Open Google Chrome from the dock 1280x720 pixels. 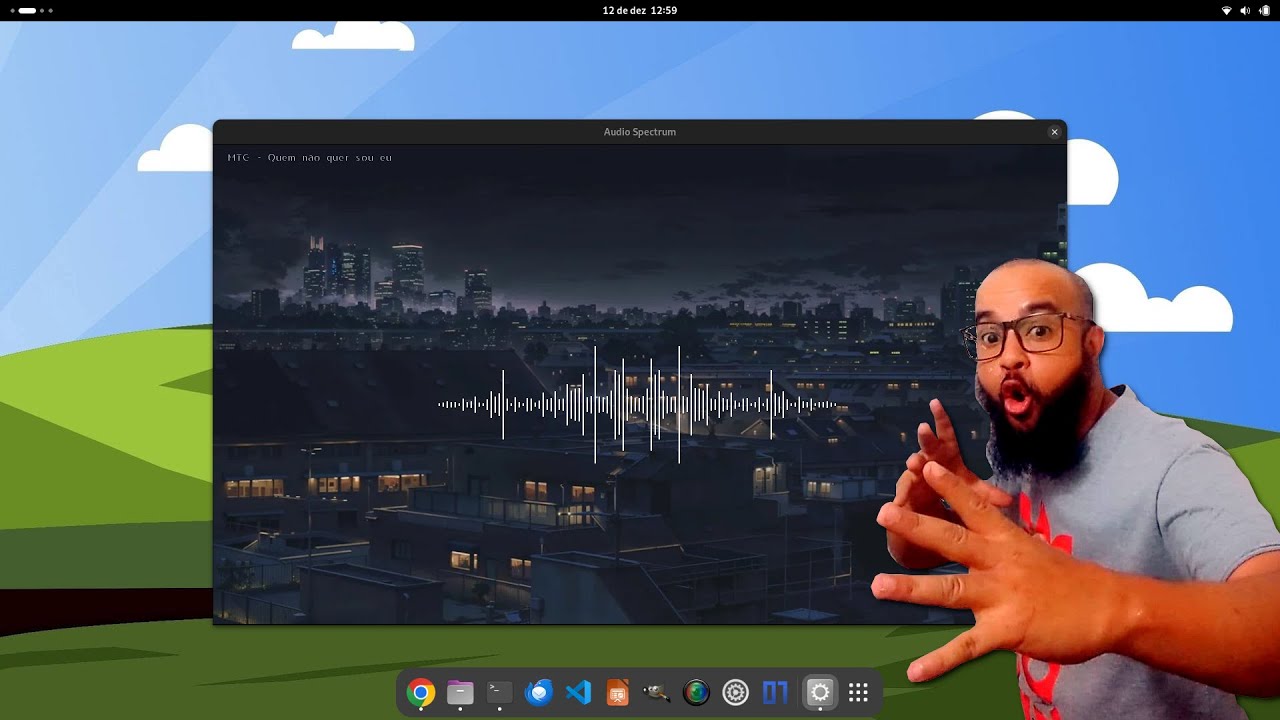pos(421,693)
